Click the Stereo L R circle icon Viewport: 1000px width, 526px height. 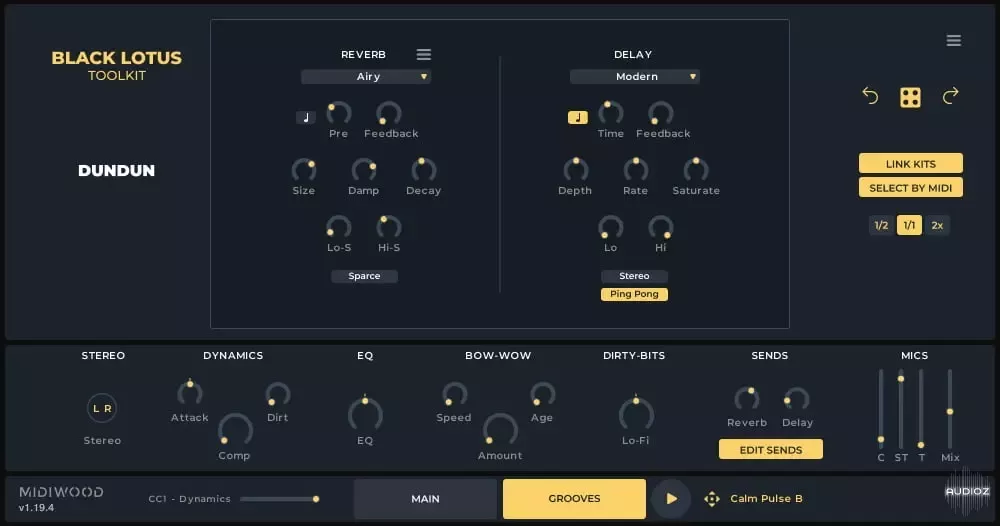[102, 408]
